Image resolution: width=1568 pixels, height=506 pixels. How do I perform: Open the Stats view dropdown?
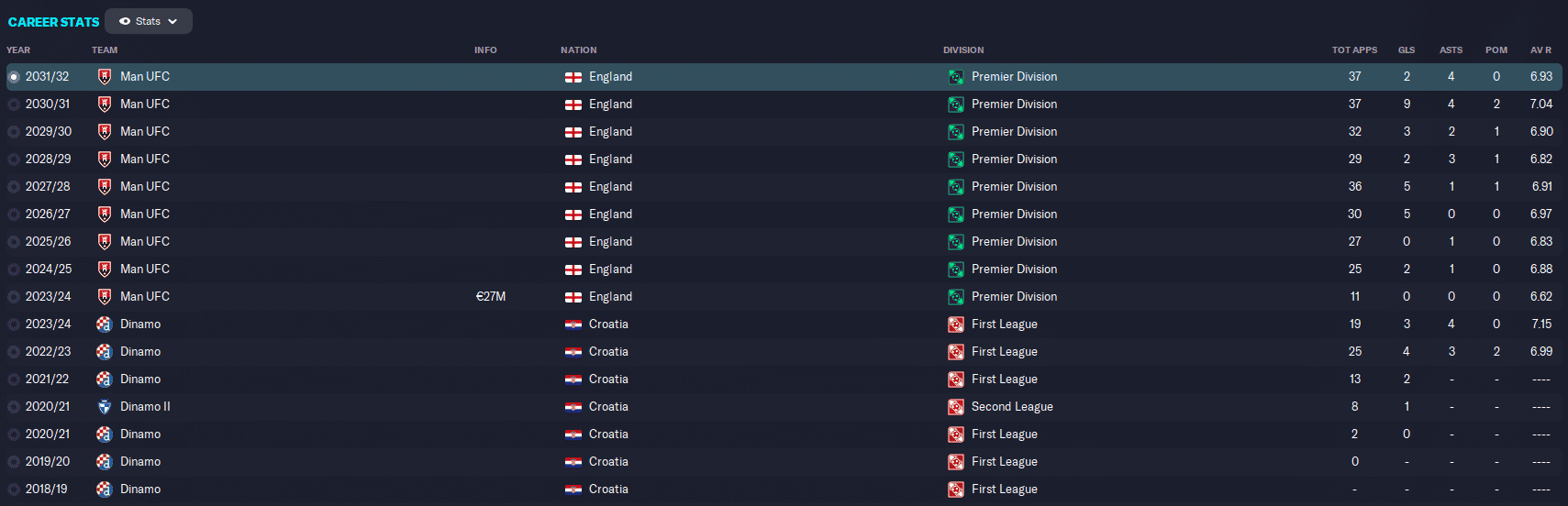coord(148,21)
